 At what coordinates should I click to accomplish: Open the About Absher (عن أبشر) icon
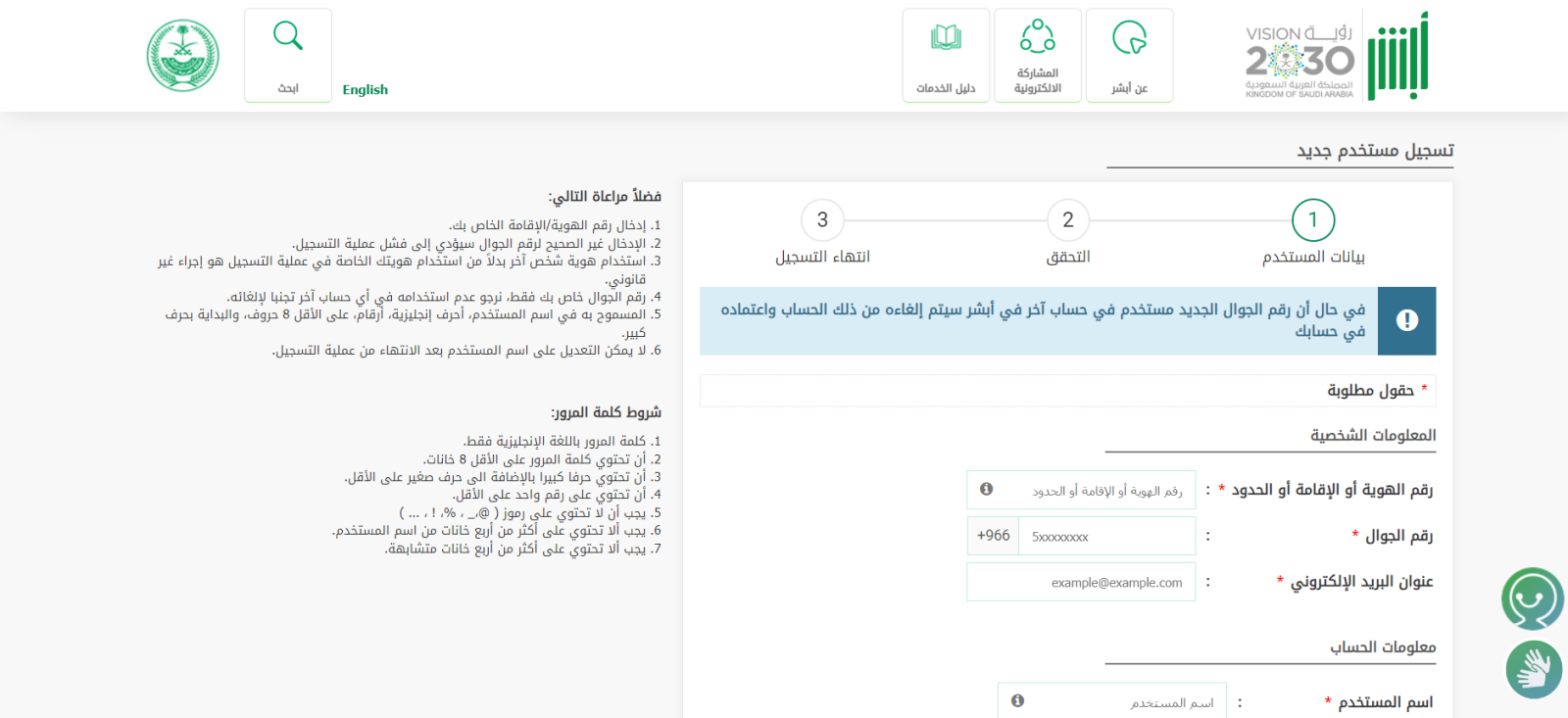pyautogui.click(x=1129, y=56)
